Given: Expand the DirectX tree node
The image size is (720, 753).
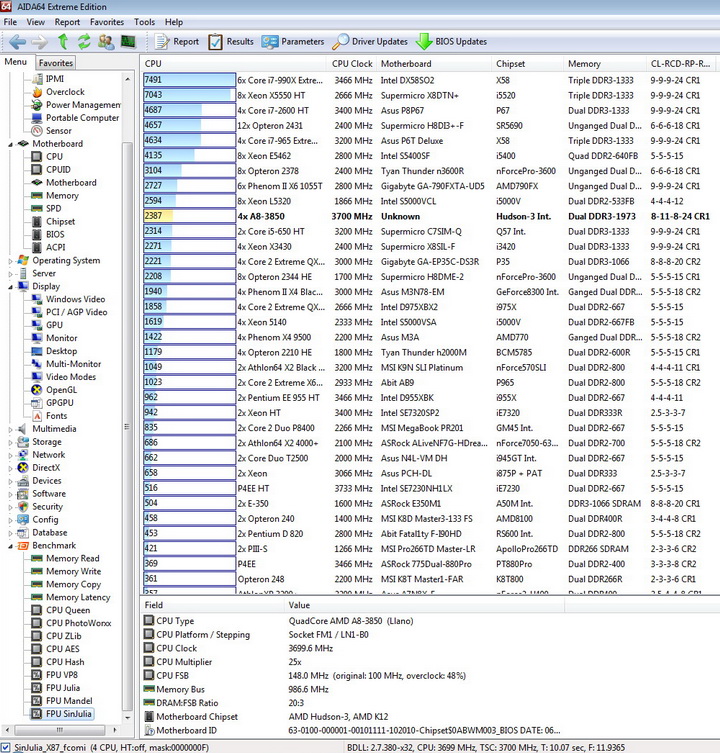Looking at the screenshot, I should (x=11, y=468).
